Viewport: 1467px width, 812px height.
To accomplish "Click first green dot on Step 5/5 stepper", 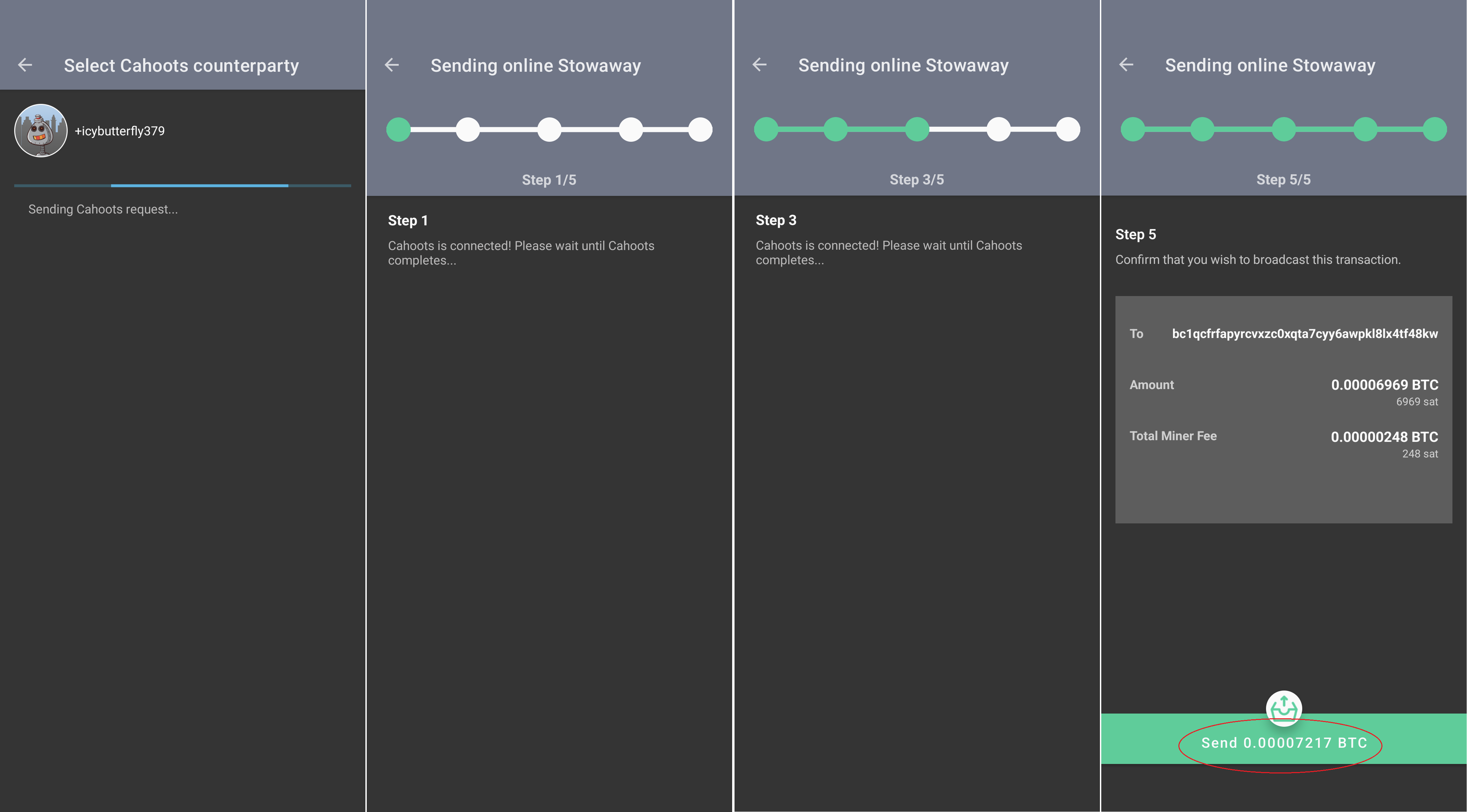I will 1133,129.
